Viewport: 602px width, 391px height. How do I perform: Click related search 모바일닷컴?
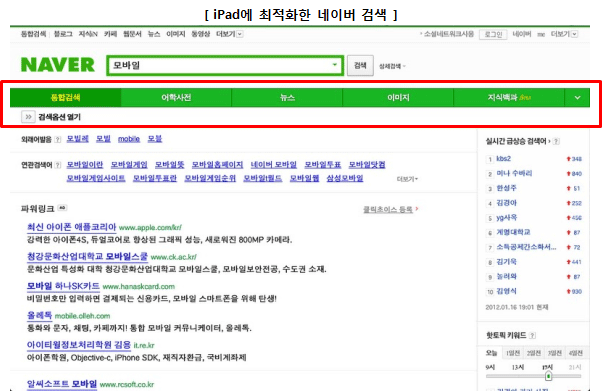[367, 164]
